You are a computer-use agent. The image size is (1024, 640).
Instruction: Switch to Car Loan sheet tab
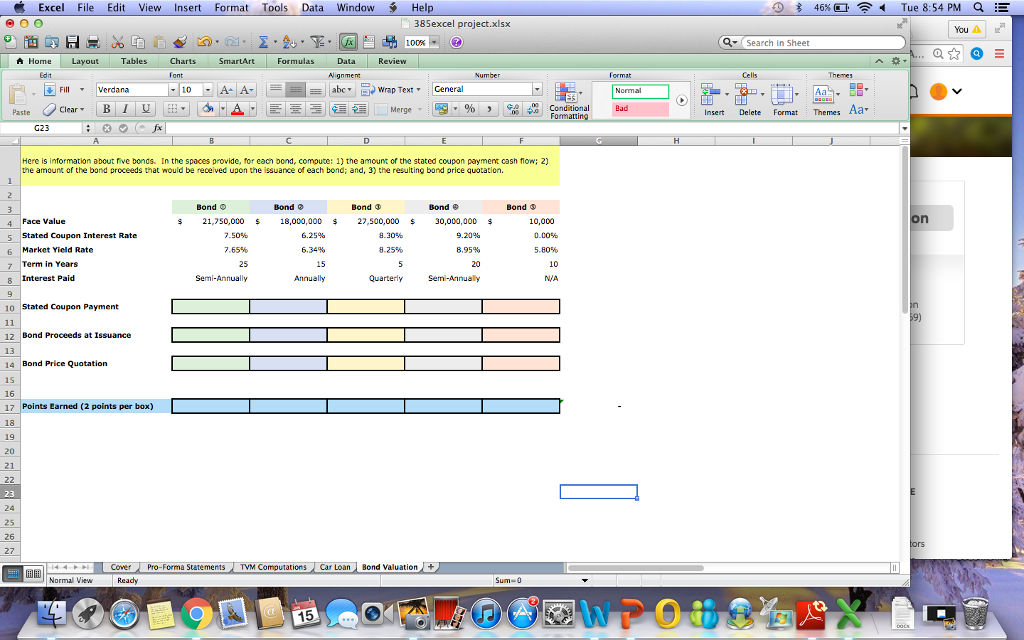coord(335,568)
